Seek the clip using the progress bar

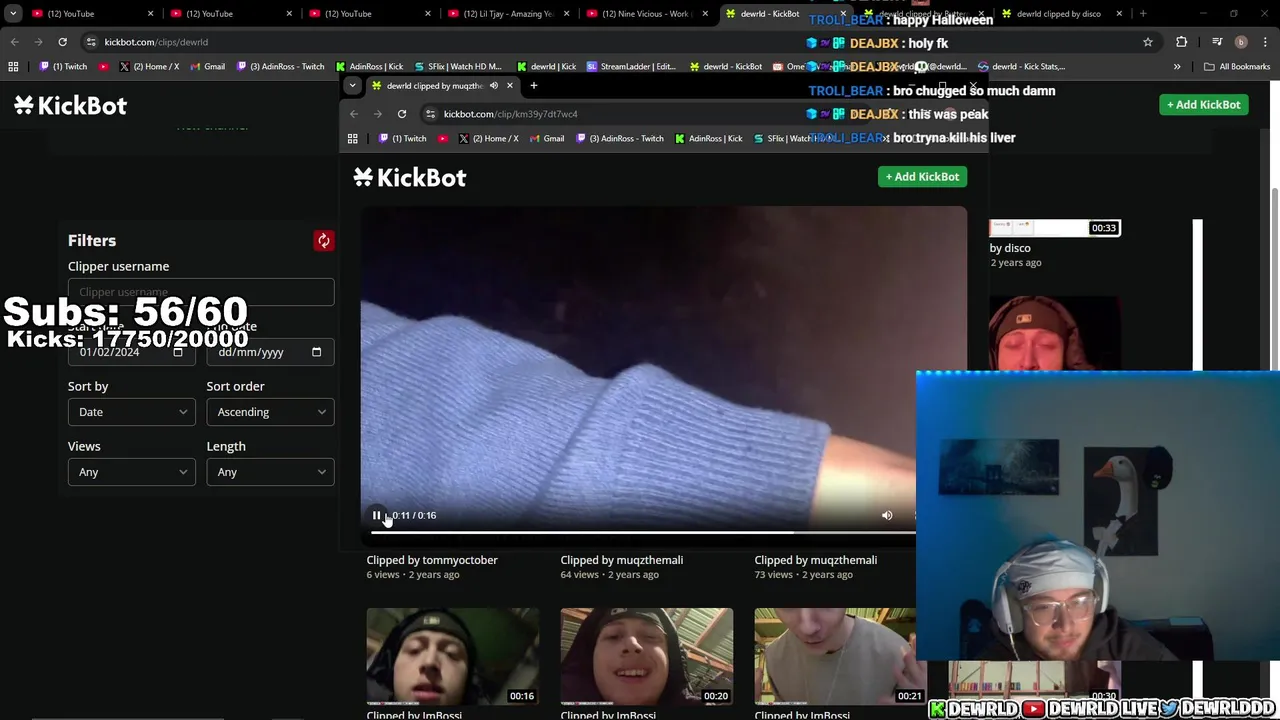pos(643,533)
